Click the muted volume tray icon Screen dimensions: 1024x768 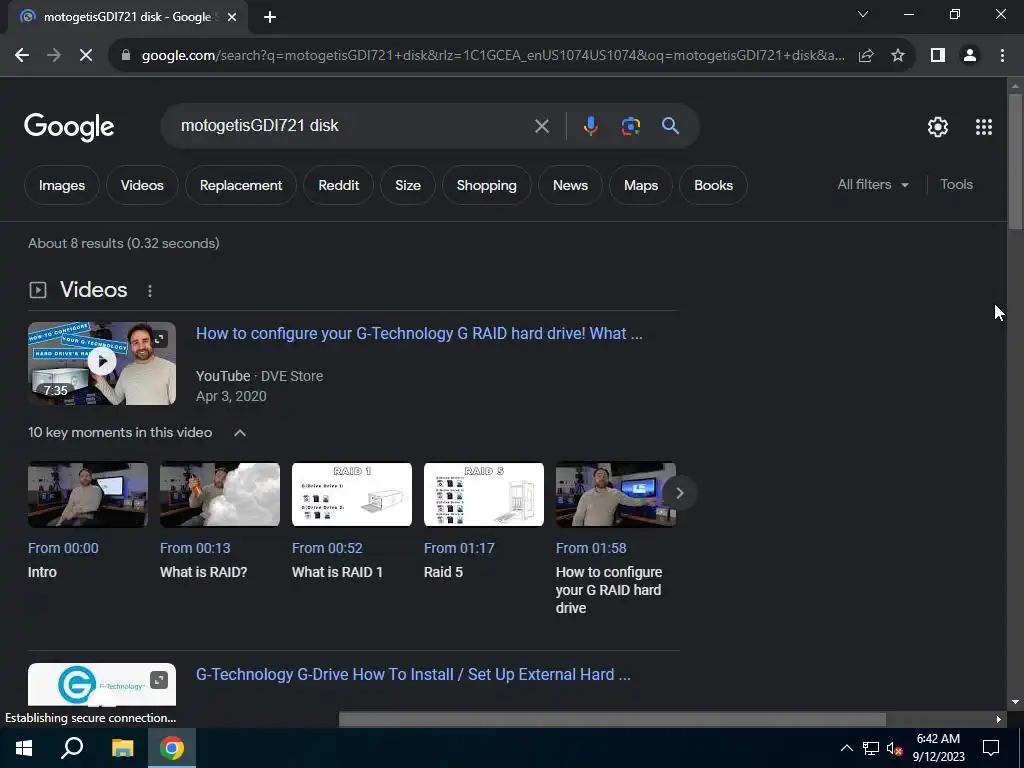click(x=894, y=749)
